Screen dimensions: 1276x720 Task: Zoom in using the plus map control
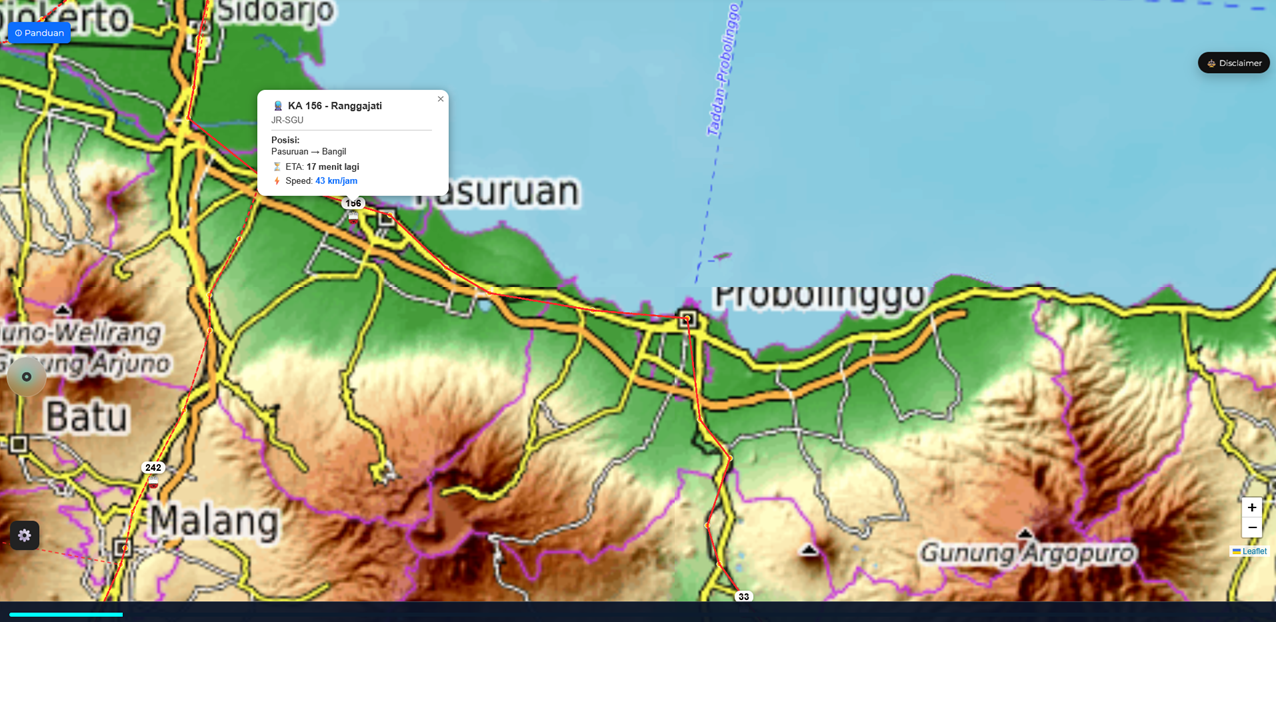[x=1251, y=508]
